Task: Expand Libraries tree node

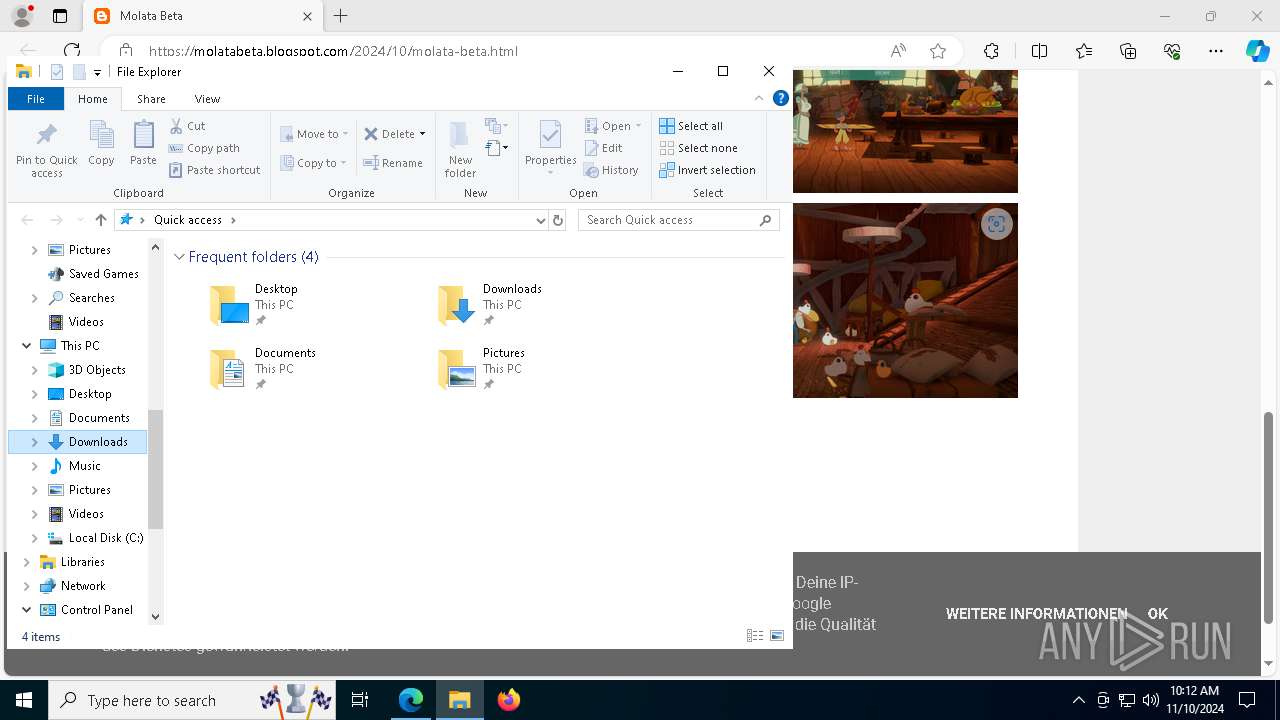Action: point(26,562)
